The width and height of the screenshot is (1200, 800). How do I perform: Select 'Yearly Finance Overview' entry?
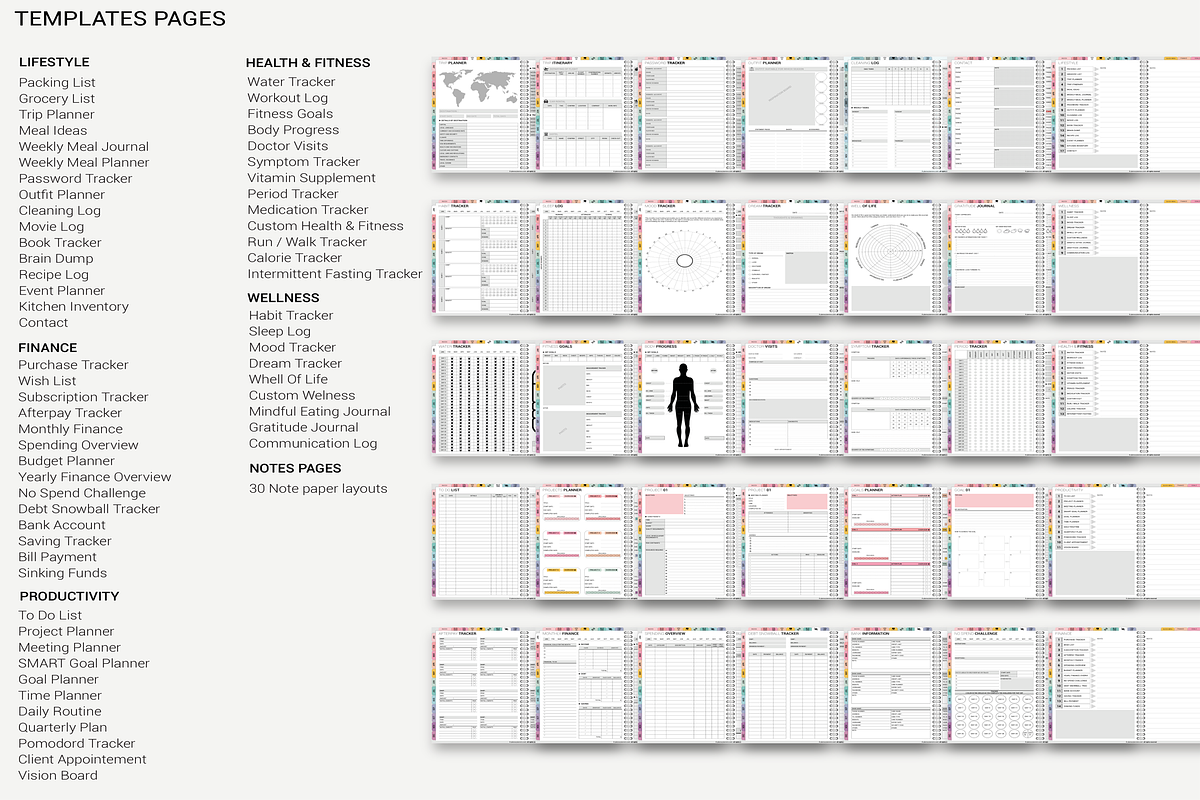(x=95, y=477)
